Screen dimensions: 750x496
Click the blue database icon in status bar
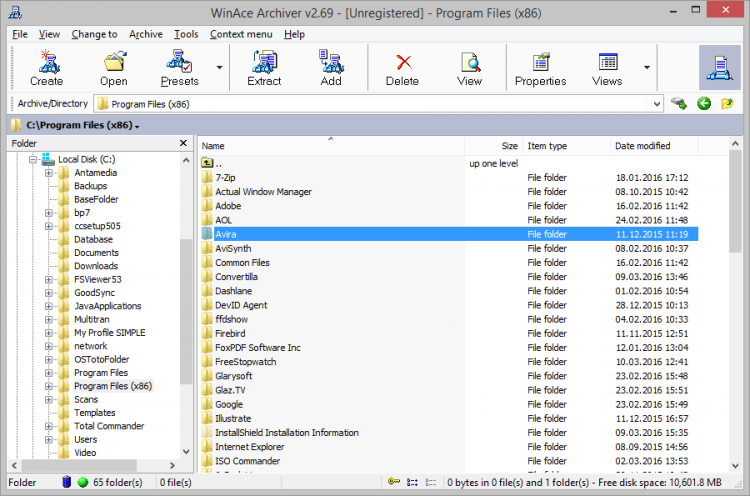click(67, 482)
